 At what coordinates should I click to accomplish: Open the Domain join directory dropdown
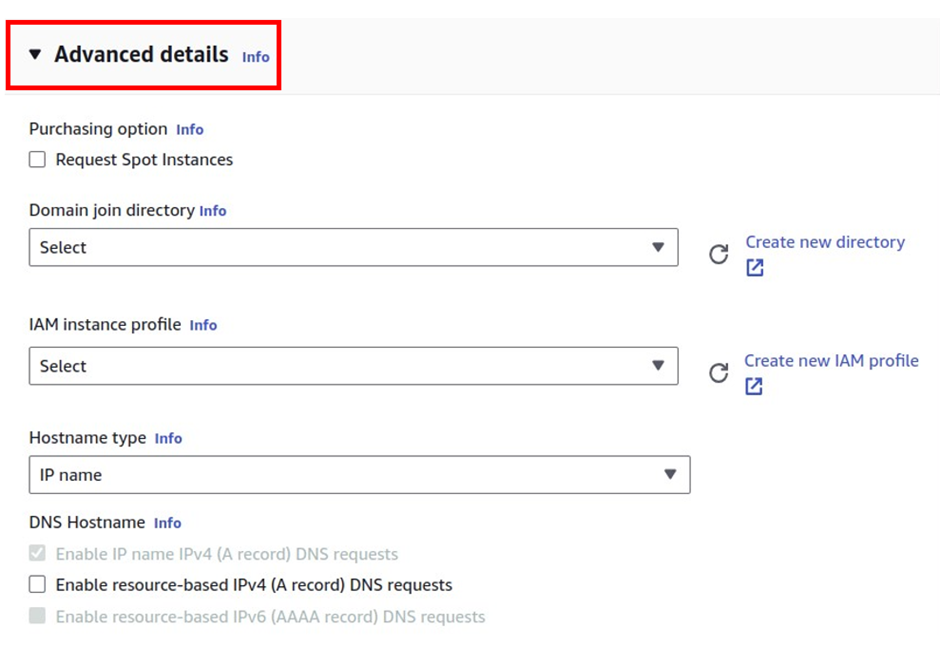[x=354, y=247]
